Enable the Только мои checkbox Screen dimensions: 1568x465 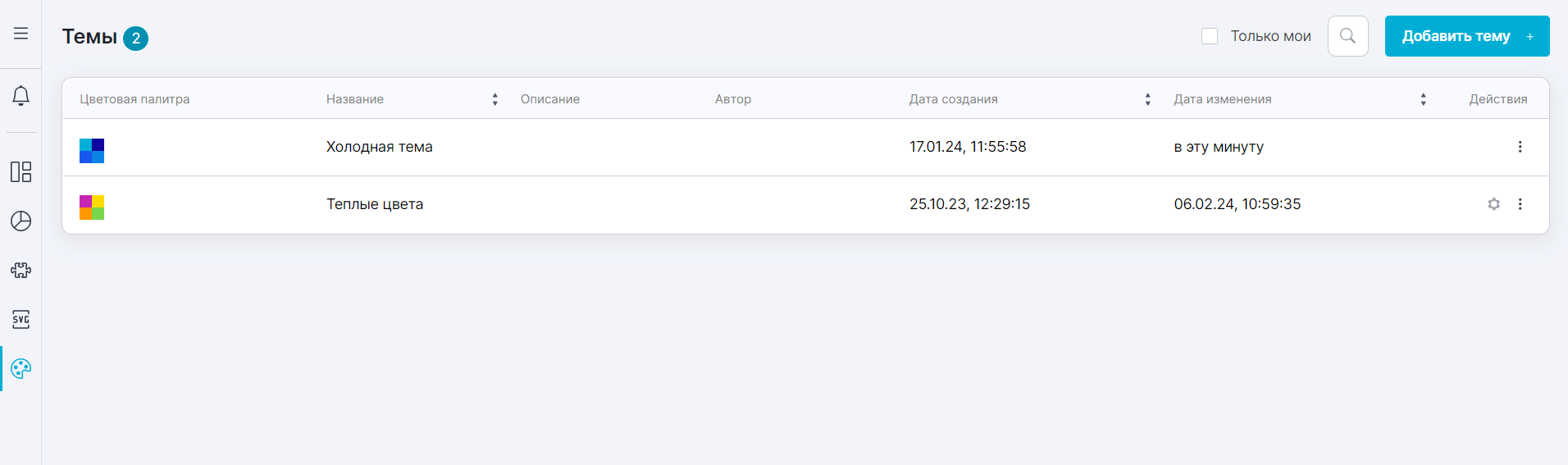1209,36
